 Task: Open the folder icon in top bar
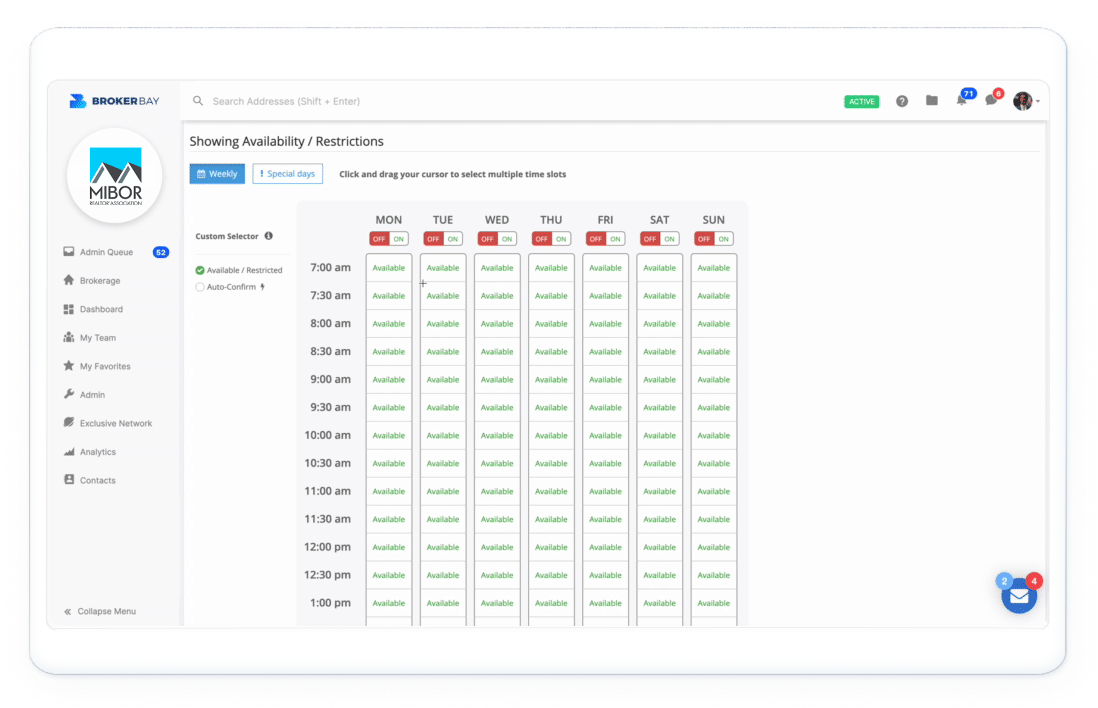click(x=931, y=101)
